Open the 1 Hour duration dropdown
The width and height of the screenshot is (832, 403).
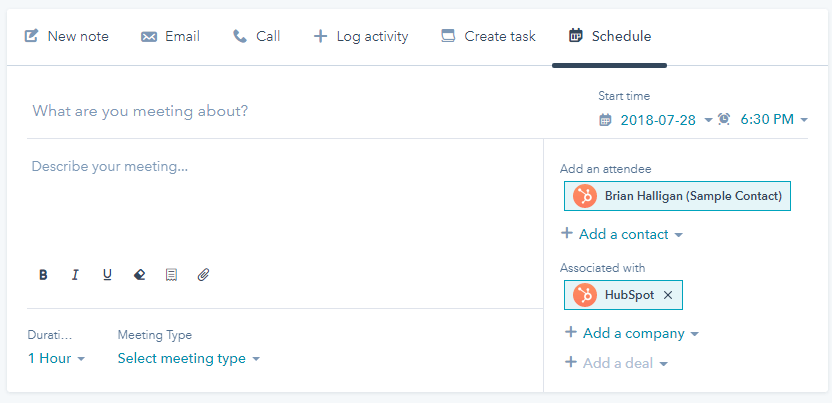coord(56,358)
